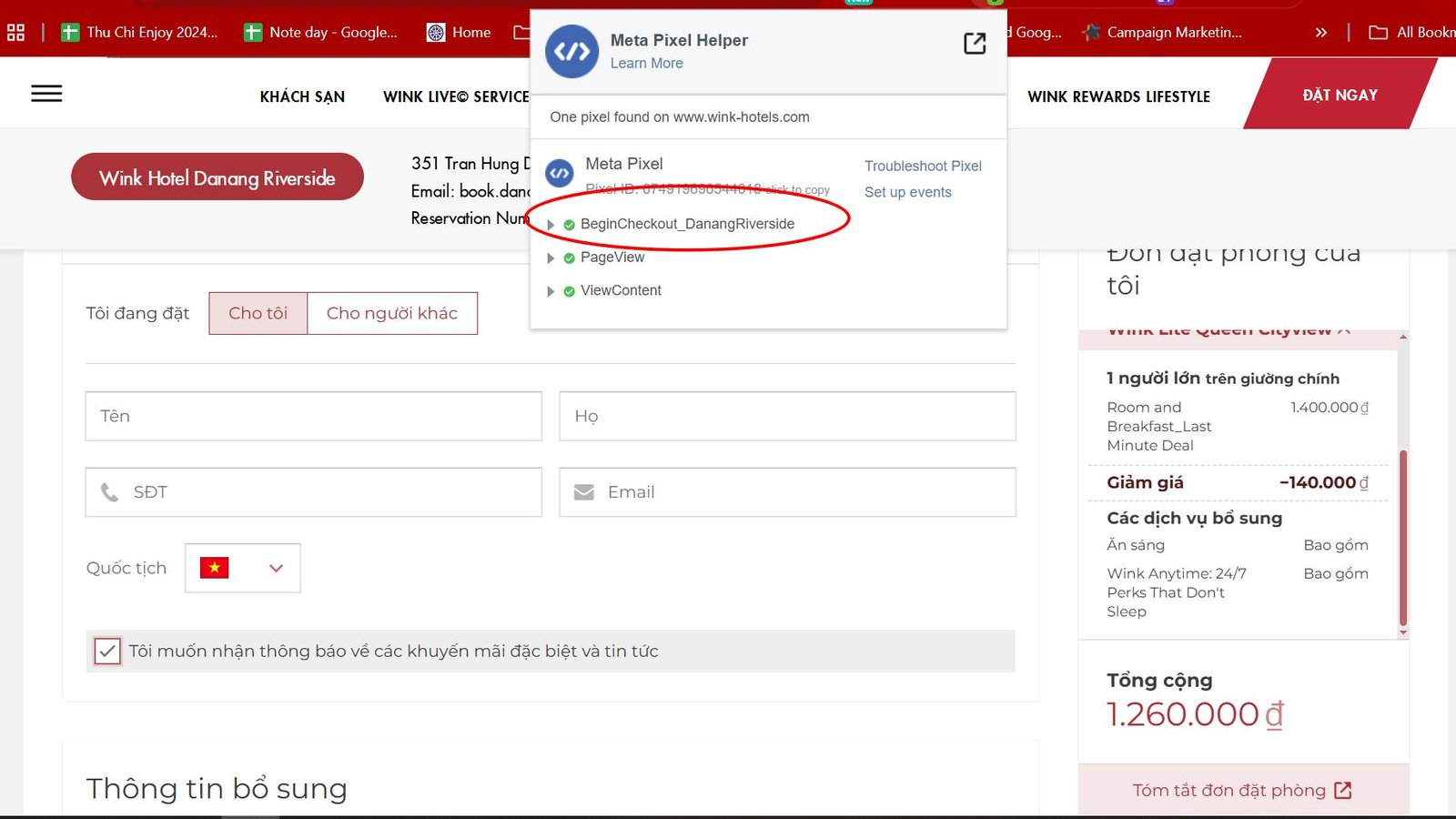The image size is (1456, 819).
Task: Show more bookmarks chevron
Action: [x=1321, y=33]
